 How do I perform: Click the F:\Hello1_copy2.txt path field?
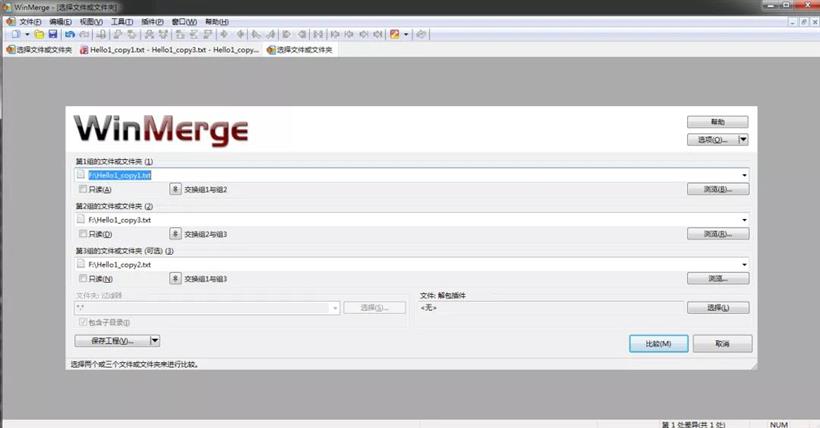(x=412, y=265)
